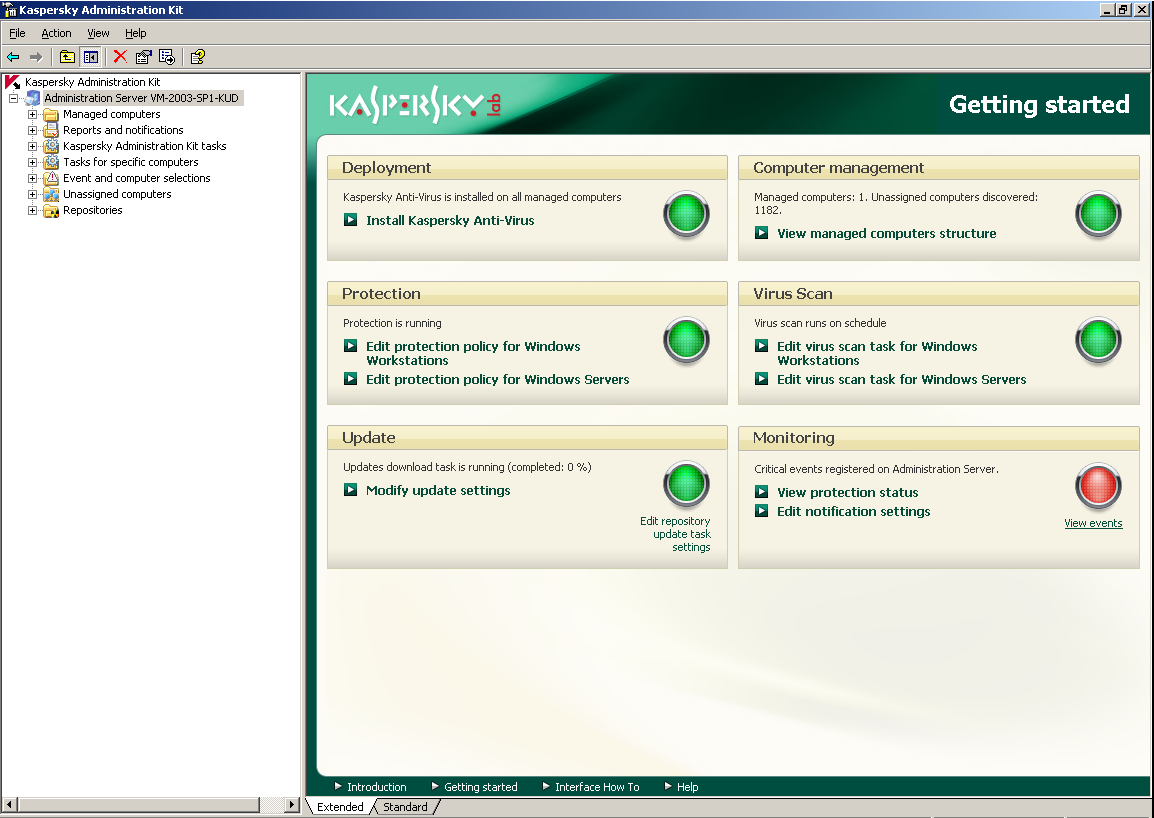Open the Install Kaspersky Anti-Virus link
Image resolution: width=1154 pixels, height=818 pixels.
(450, 220)
